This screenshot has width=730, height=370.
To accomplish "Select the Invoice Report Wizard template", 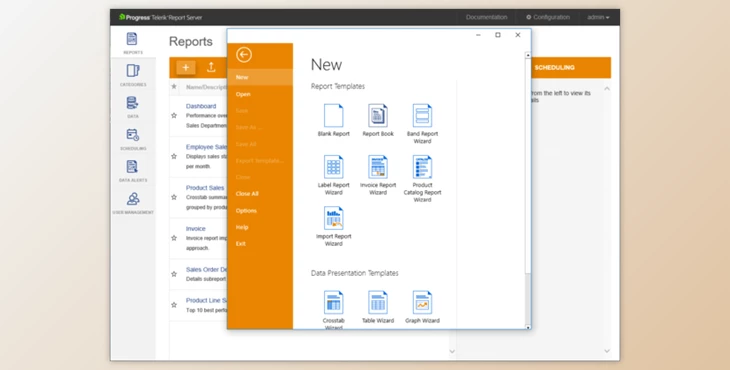I will pos(378,175).
